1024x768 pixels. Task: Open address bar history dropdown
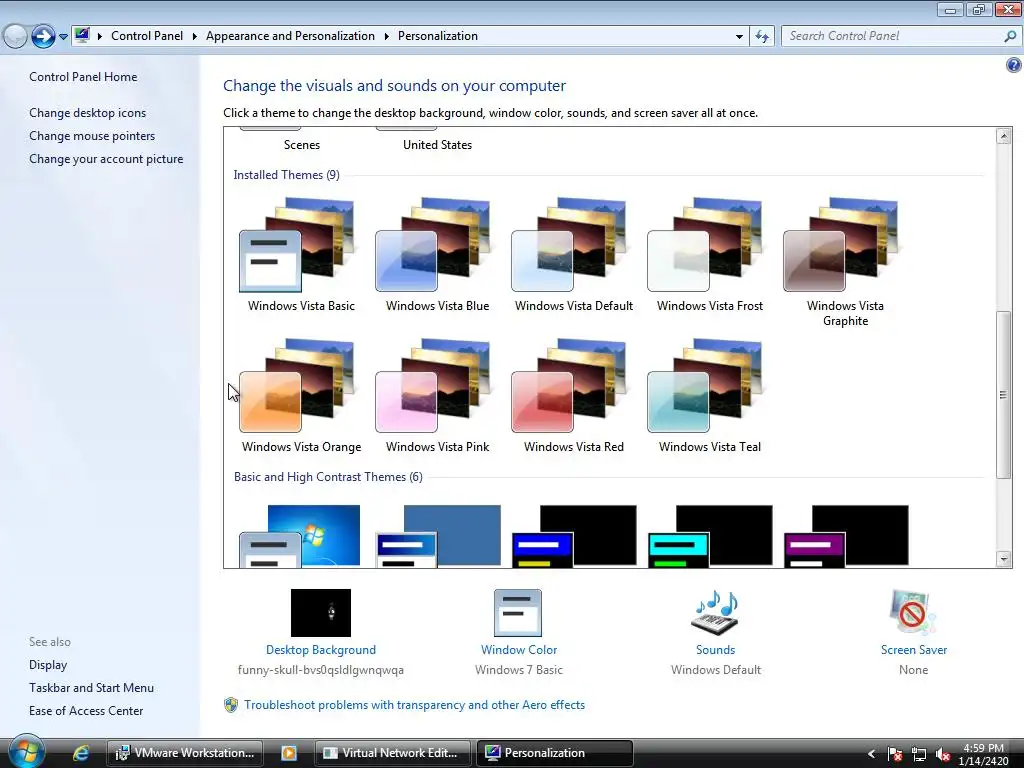[739, 37]
